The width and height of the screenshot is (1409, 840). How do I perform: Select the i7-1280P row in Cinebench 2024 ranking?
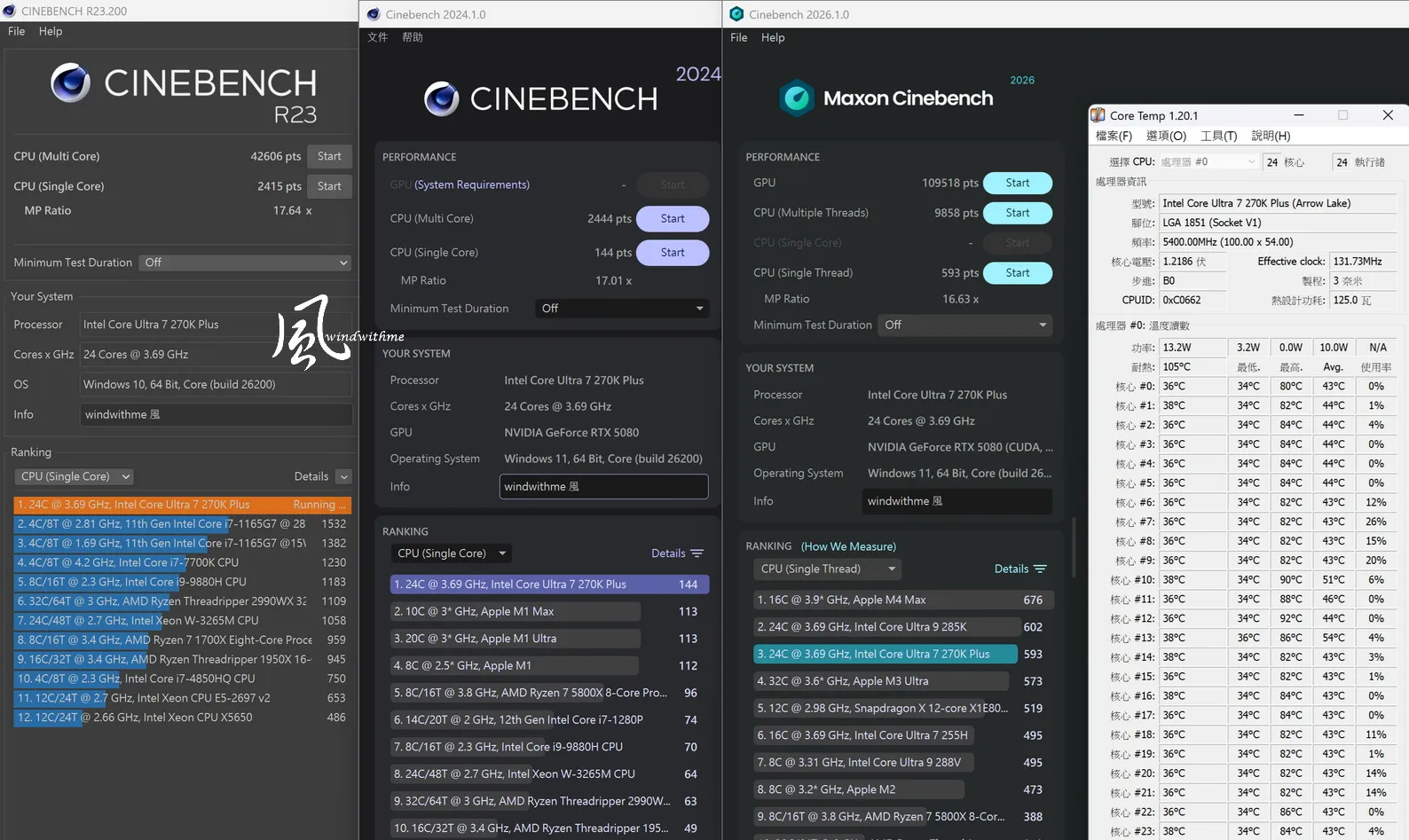click(549, 720)
